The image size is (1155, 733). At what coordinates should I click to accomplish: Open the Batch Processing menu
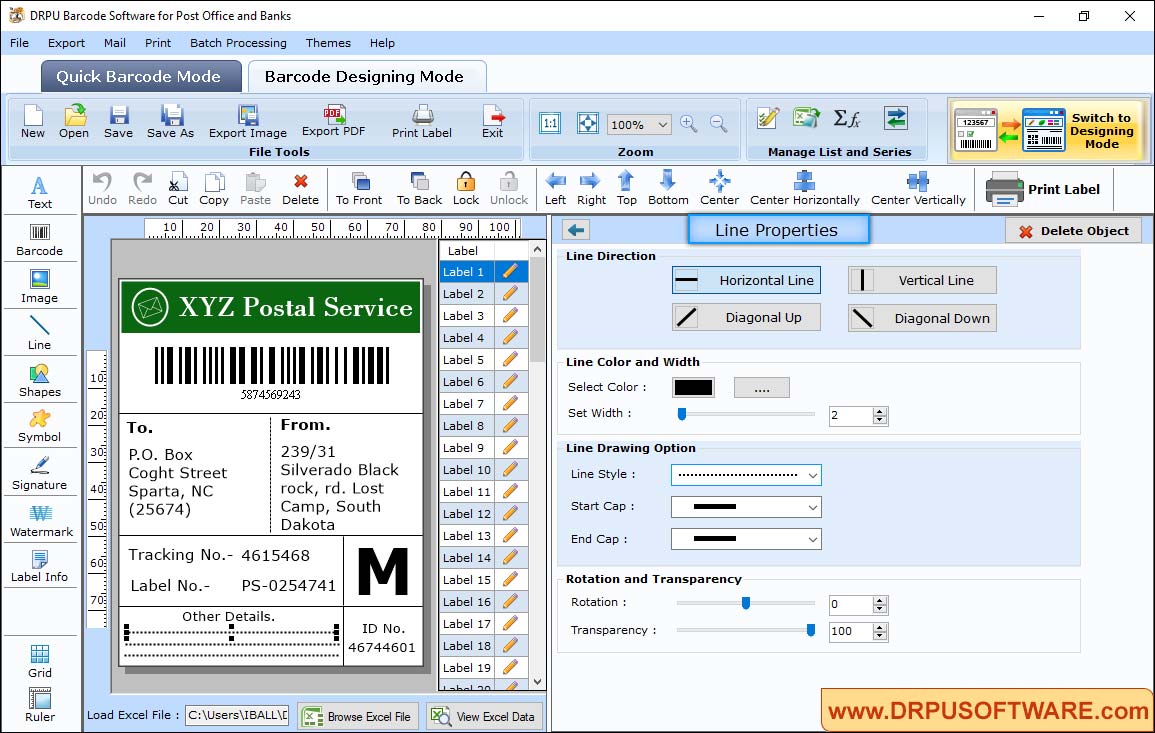[239, 43]
